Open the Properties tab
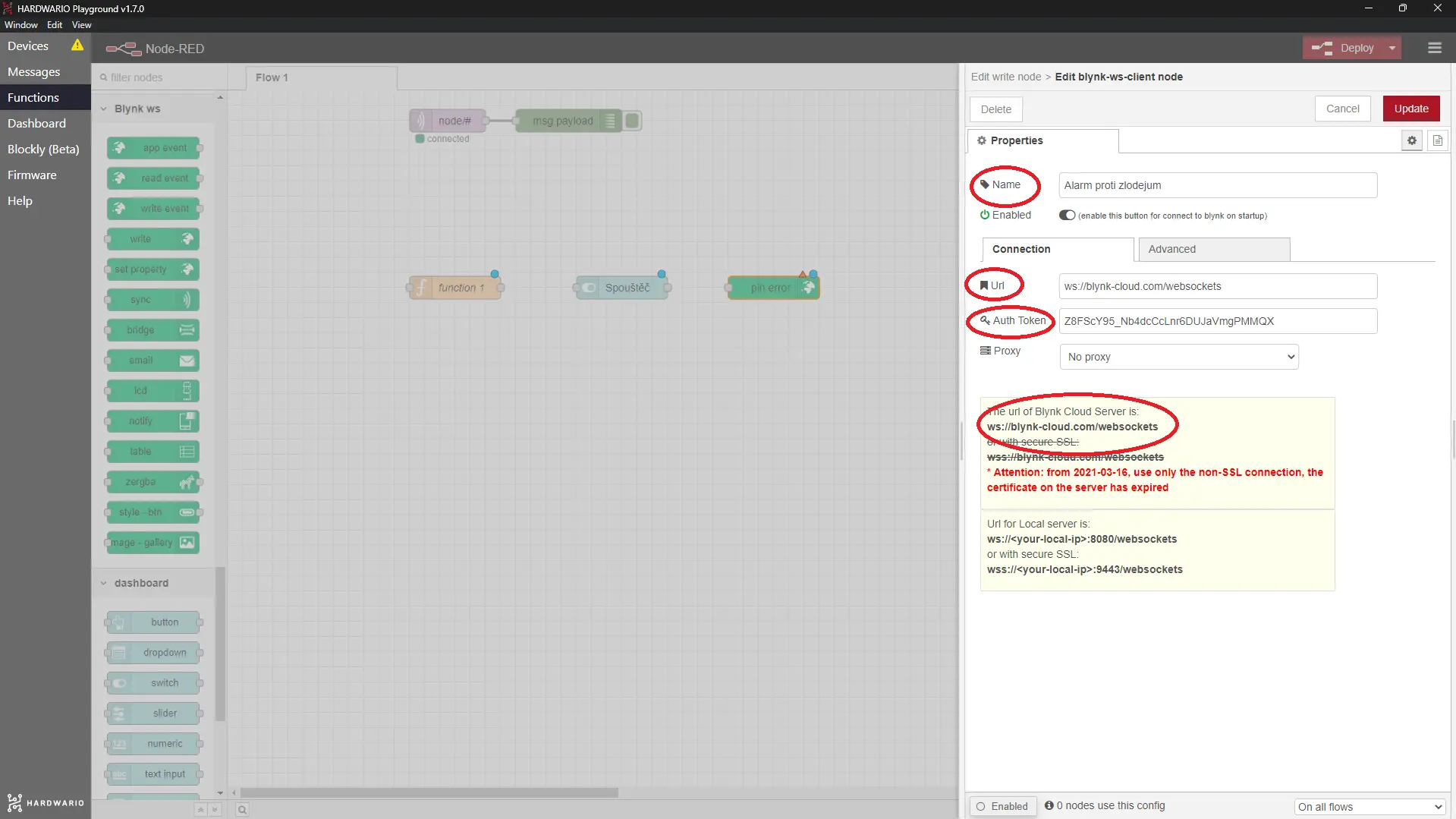The width and height of the screenshot is (1456, 819). click(x=1042, y=140)
